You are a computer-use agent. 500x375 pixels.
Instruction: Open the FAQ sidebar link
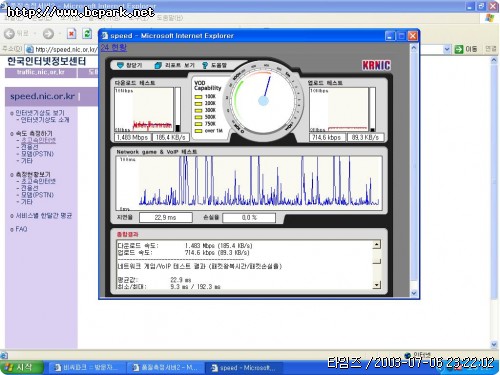point(21,229)
